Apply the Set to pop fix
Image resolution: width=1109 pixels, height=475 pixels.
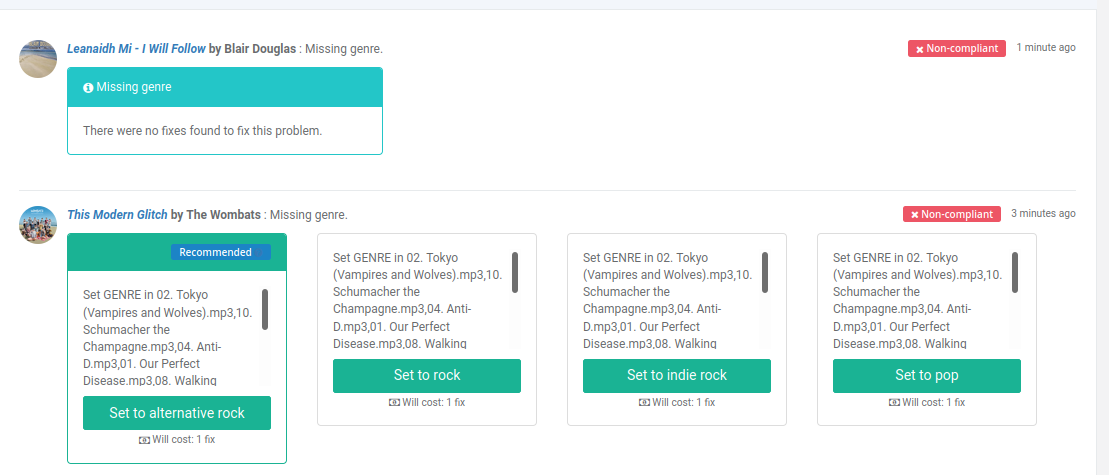(x=926, y=375)
